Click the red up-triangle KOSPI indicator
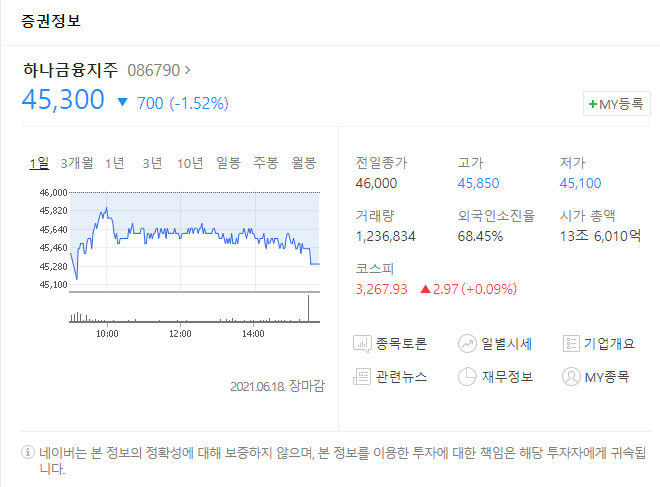660x487 pixels. [426, 289]
